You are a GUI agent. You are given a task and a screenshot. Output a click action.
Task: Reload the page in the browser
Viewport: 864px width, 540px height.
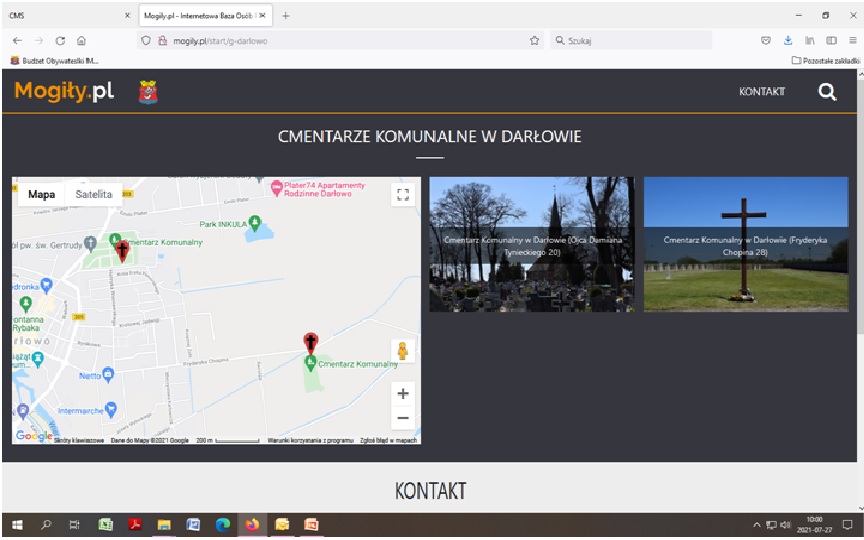60,41
